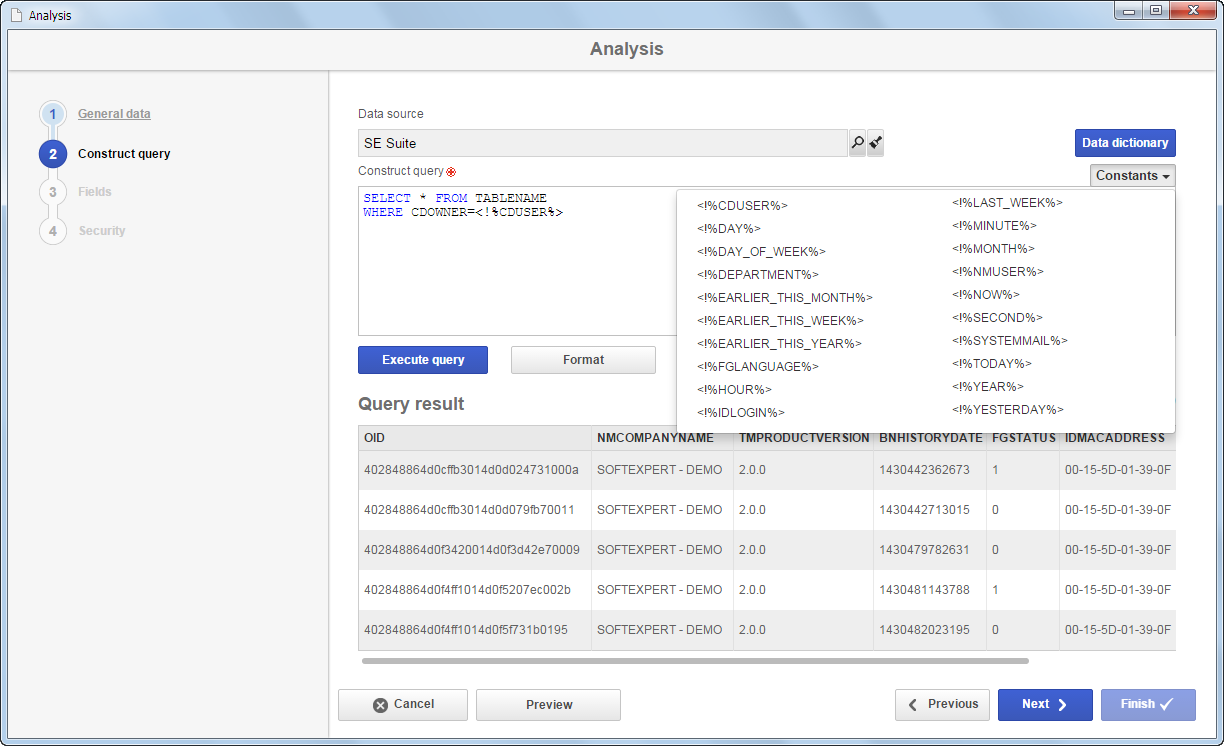The image size is (1224, 746).
Task: Click the Preview button
Action: [549, 705]
